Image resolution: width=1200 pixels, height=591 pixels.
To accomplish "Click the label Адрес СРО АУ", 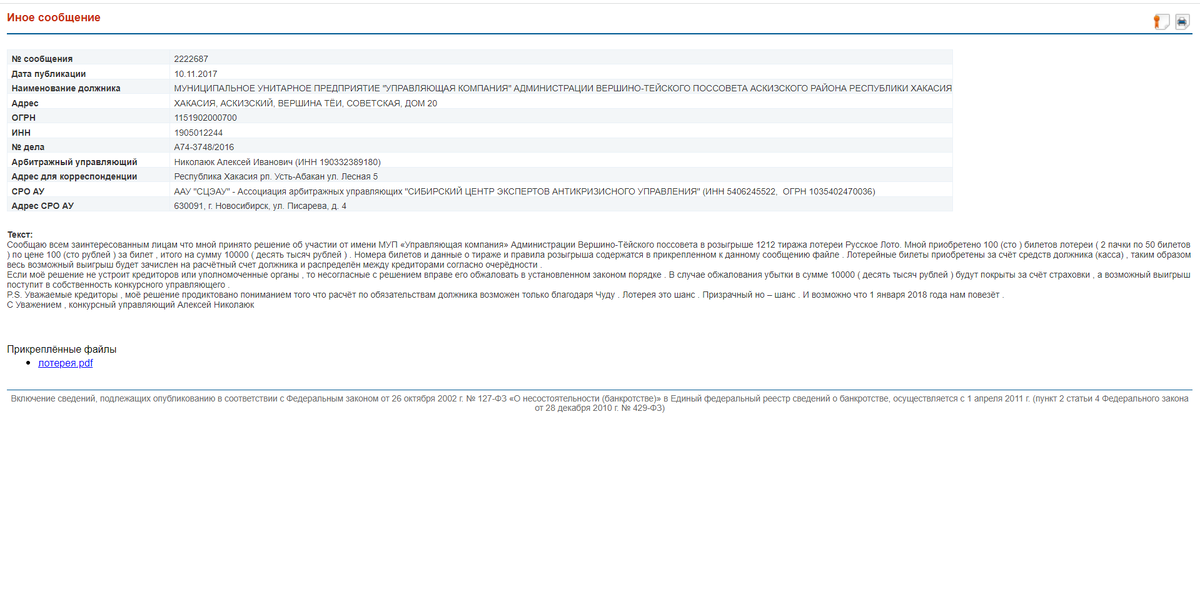I will 42,206.
